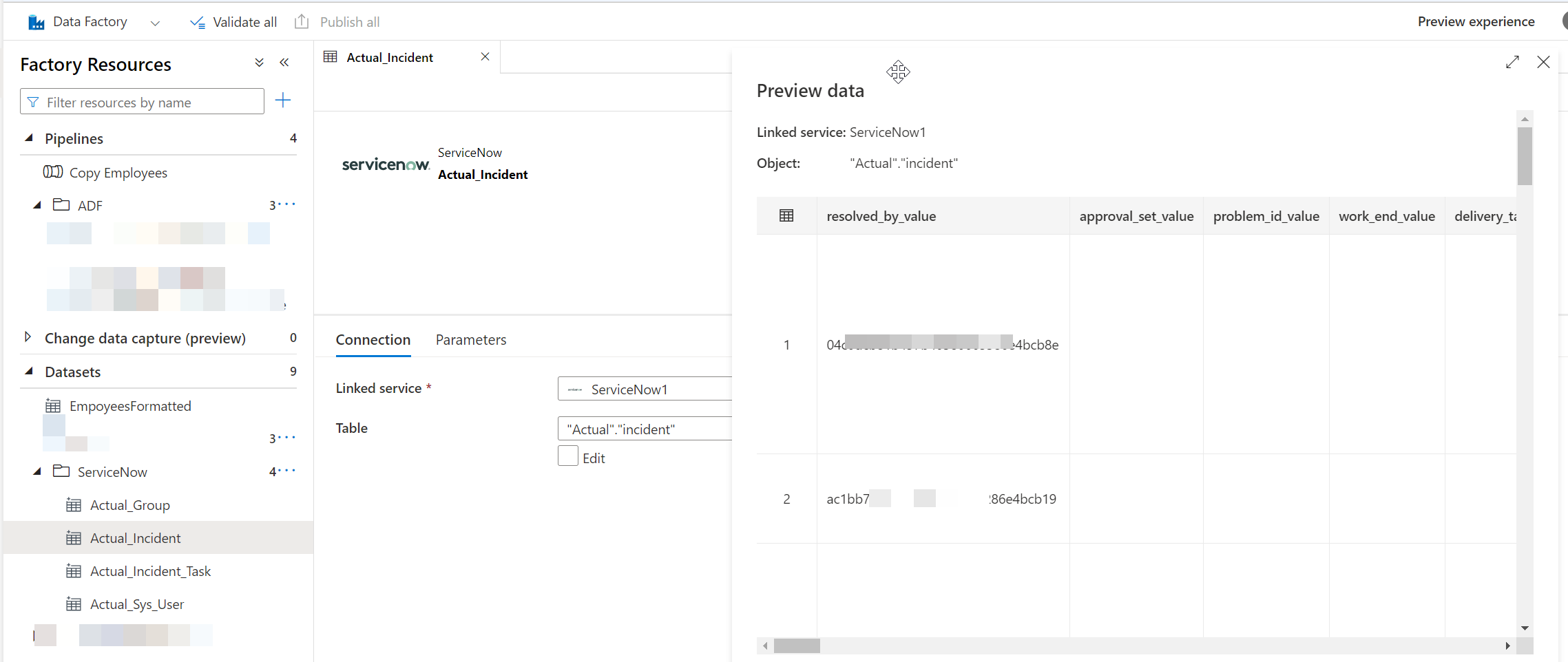Click the servicenow logo

386,164
